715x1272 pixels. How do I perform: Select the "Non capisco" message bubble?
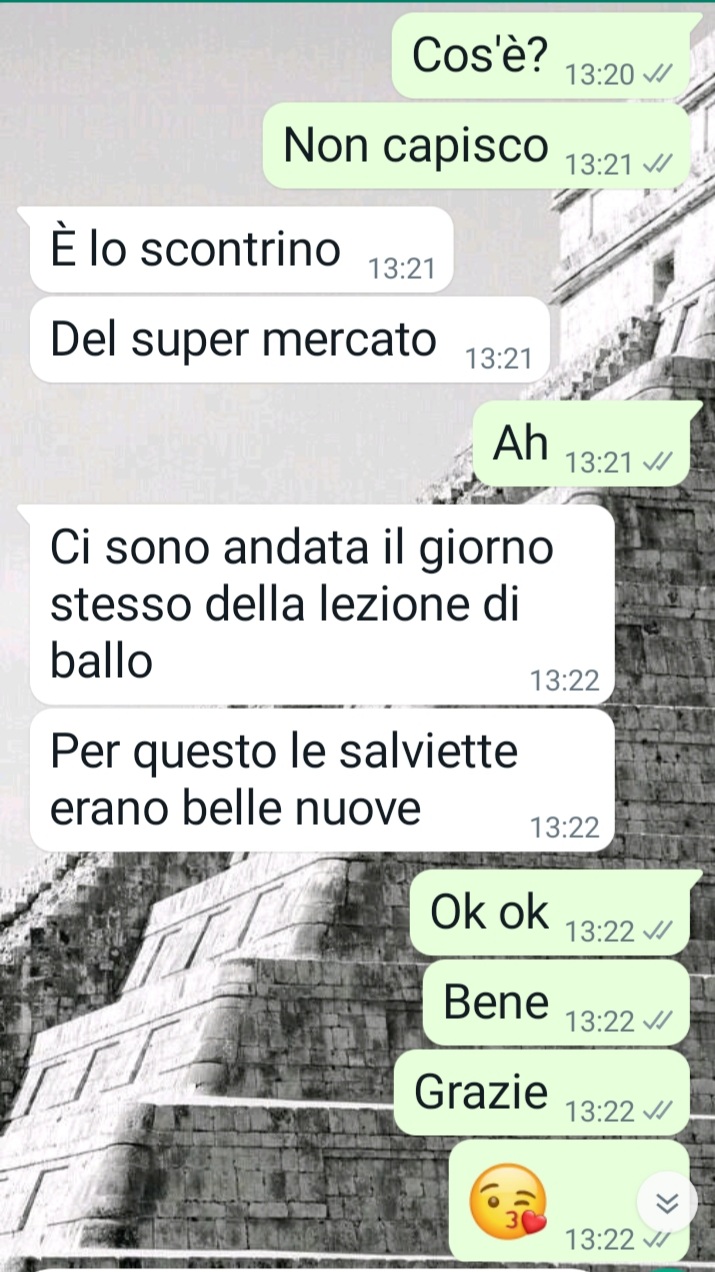tap(477, 146)
